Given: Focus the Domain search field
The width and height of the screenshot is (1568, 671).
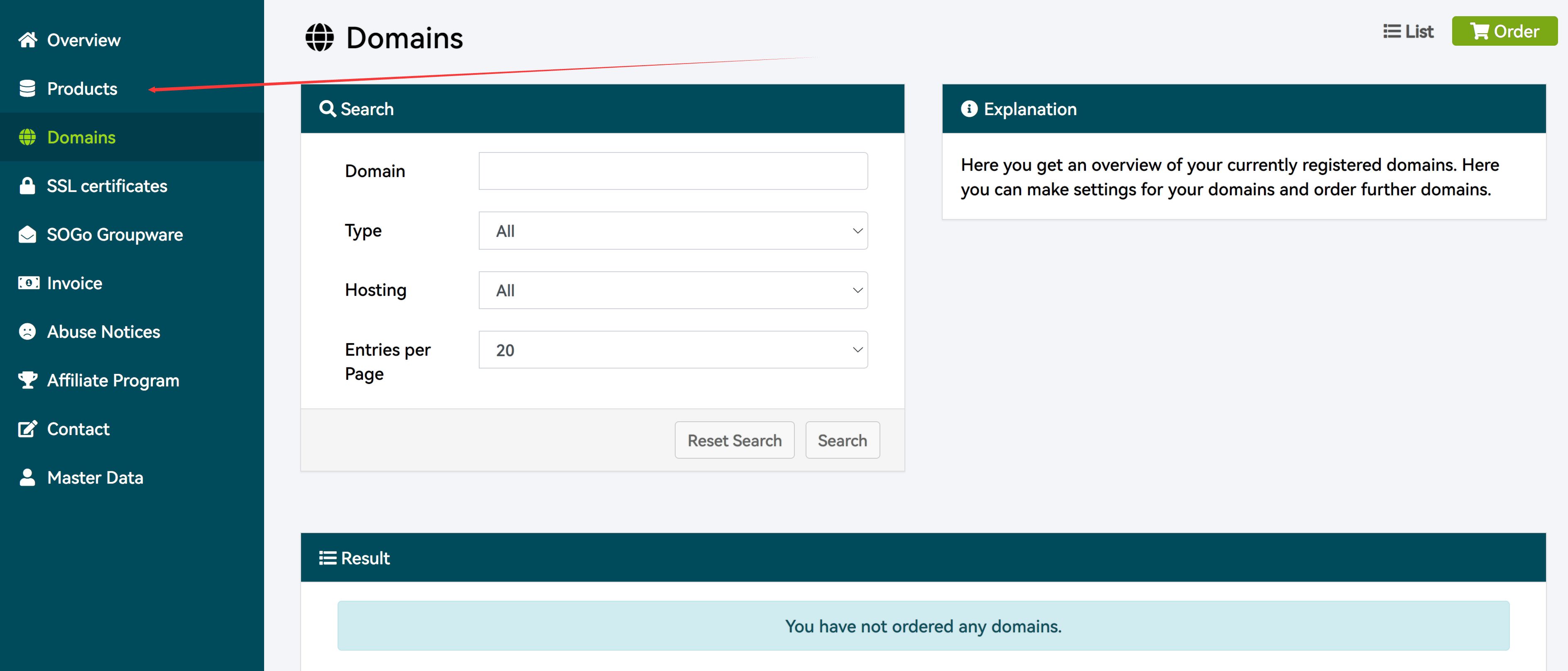Looking at the screenshot, I should coord(673,171).
